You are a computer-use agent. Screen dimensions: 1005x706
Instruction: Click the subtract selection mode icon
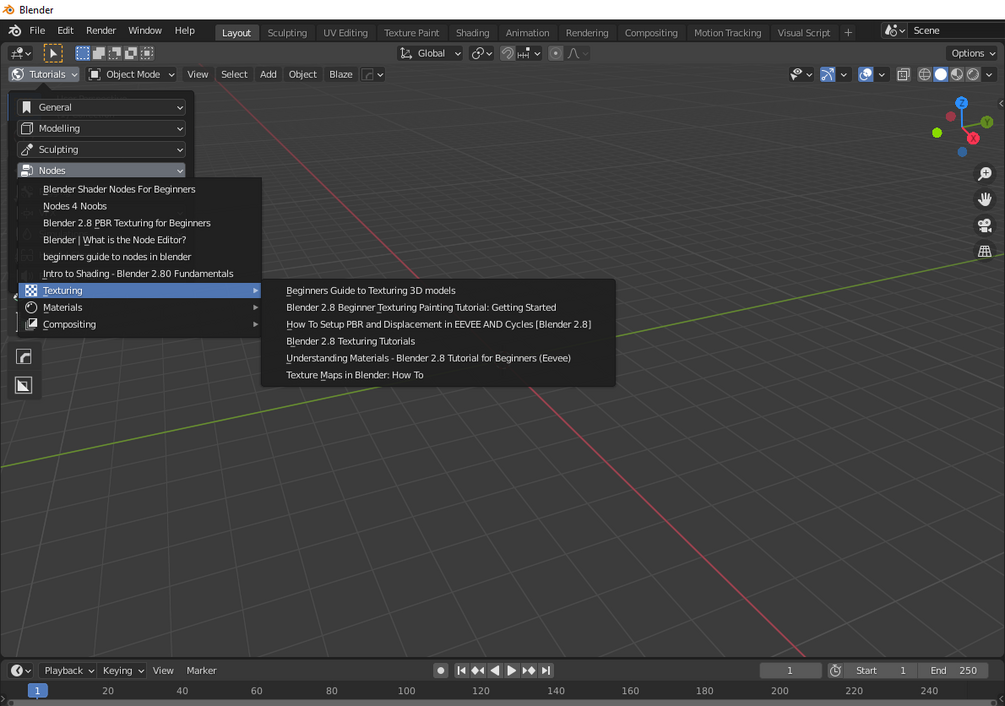coord(115,53)
